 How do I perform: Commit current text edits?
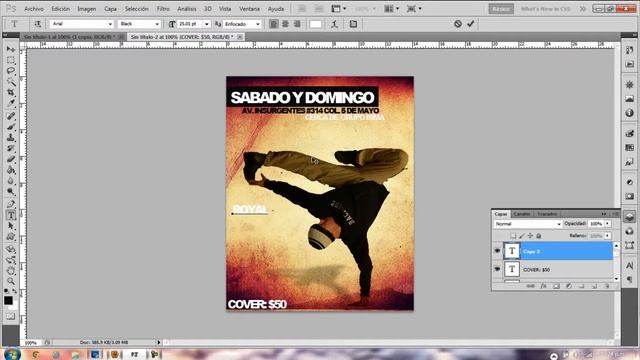pyautogui.click(x=471, y=24)
